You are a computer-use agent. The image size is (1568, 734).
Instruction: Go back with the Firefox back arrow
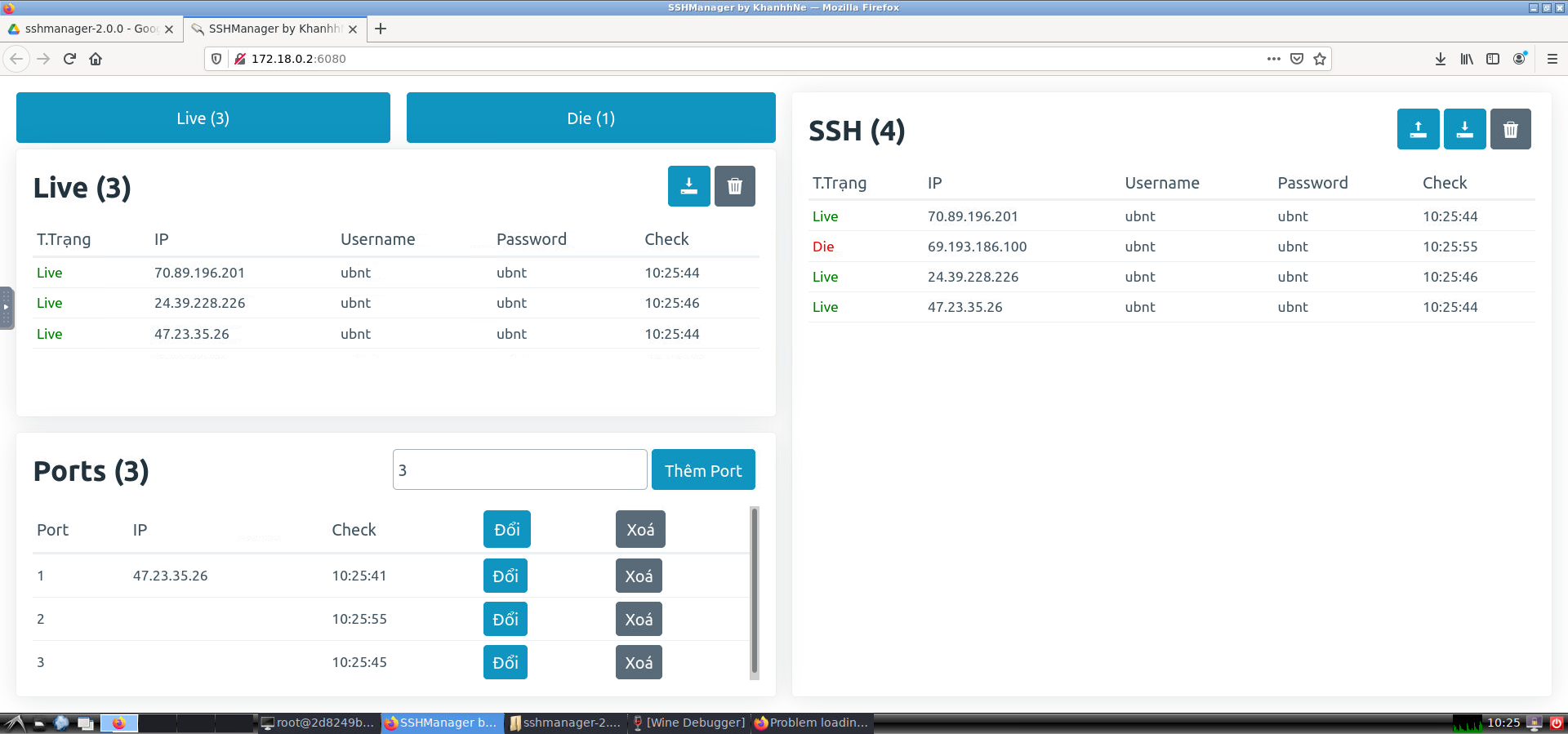pos(16,59)
